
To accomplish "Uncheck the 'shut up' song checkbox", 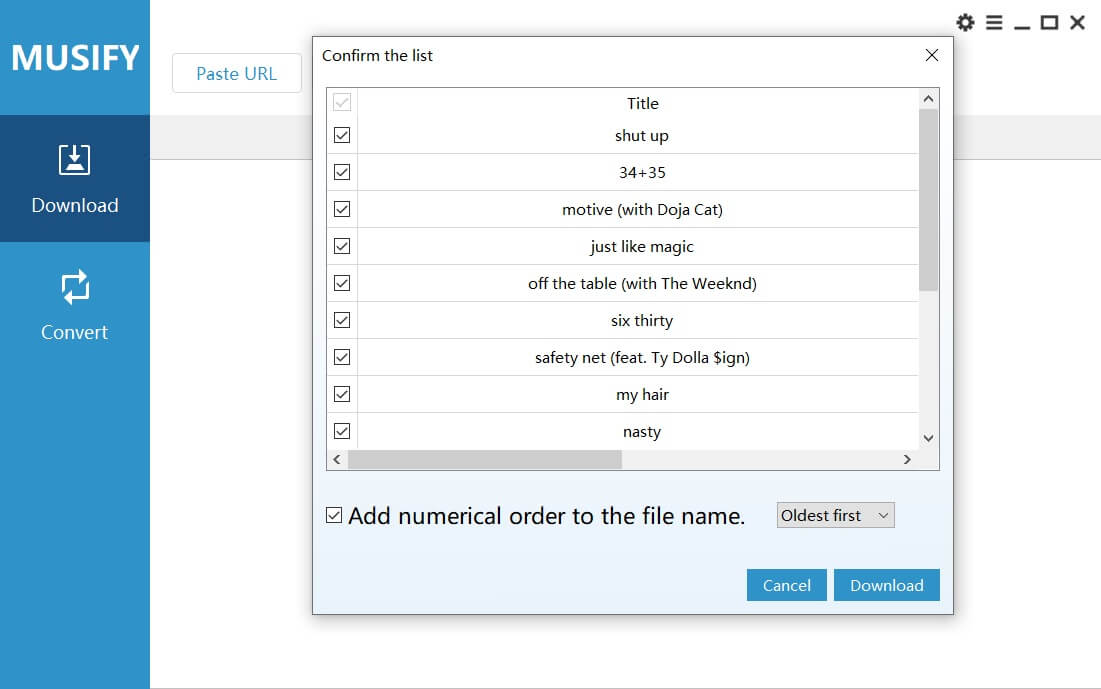I will (x=342, y=135).
